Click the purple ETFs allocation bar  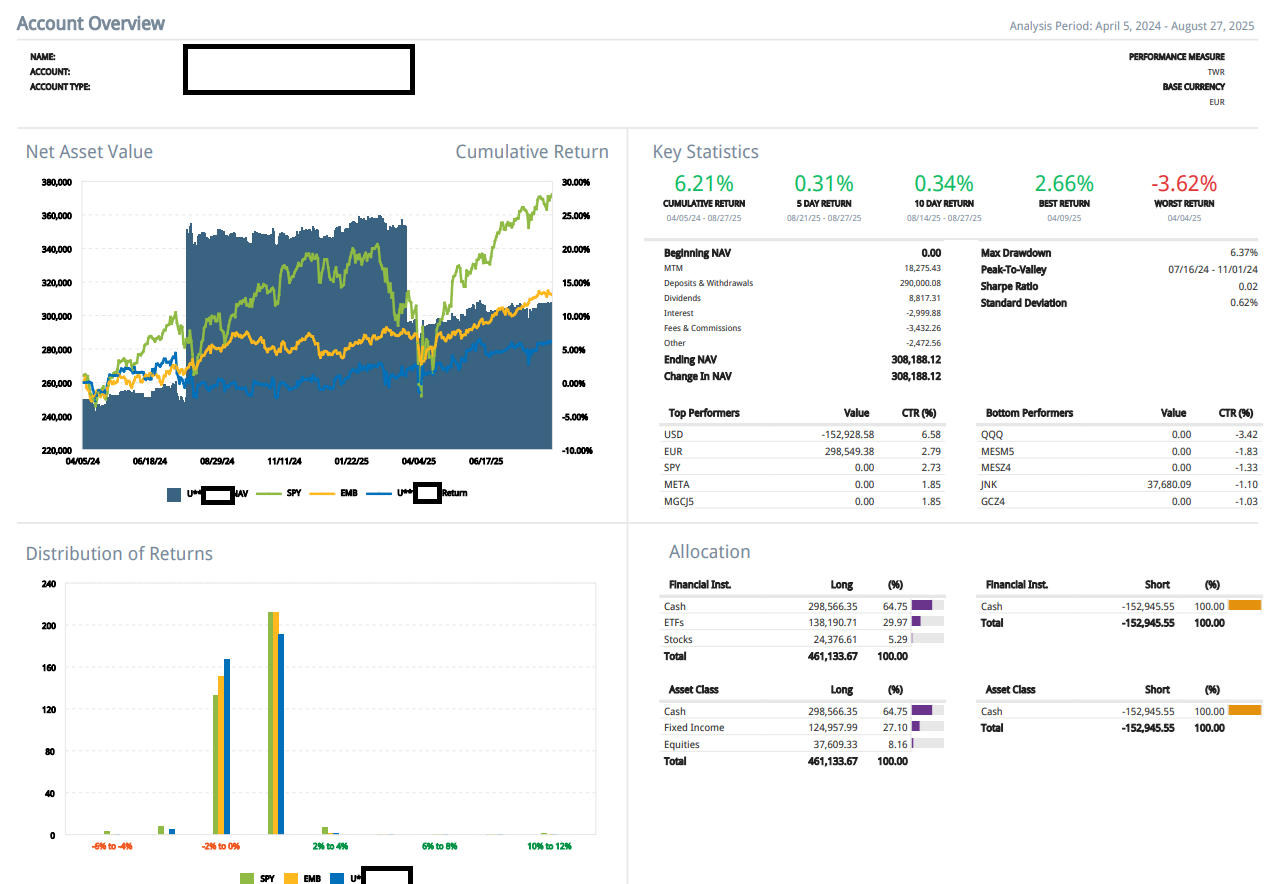pyautogui.click(x=915, y=622)
